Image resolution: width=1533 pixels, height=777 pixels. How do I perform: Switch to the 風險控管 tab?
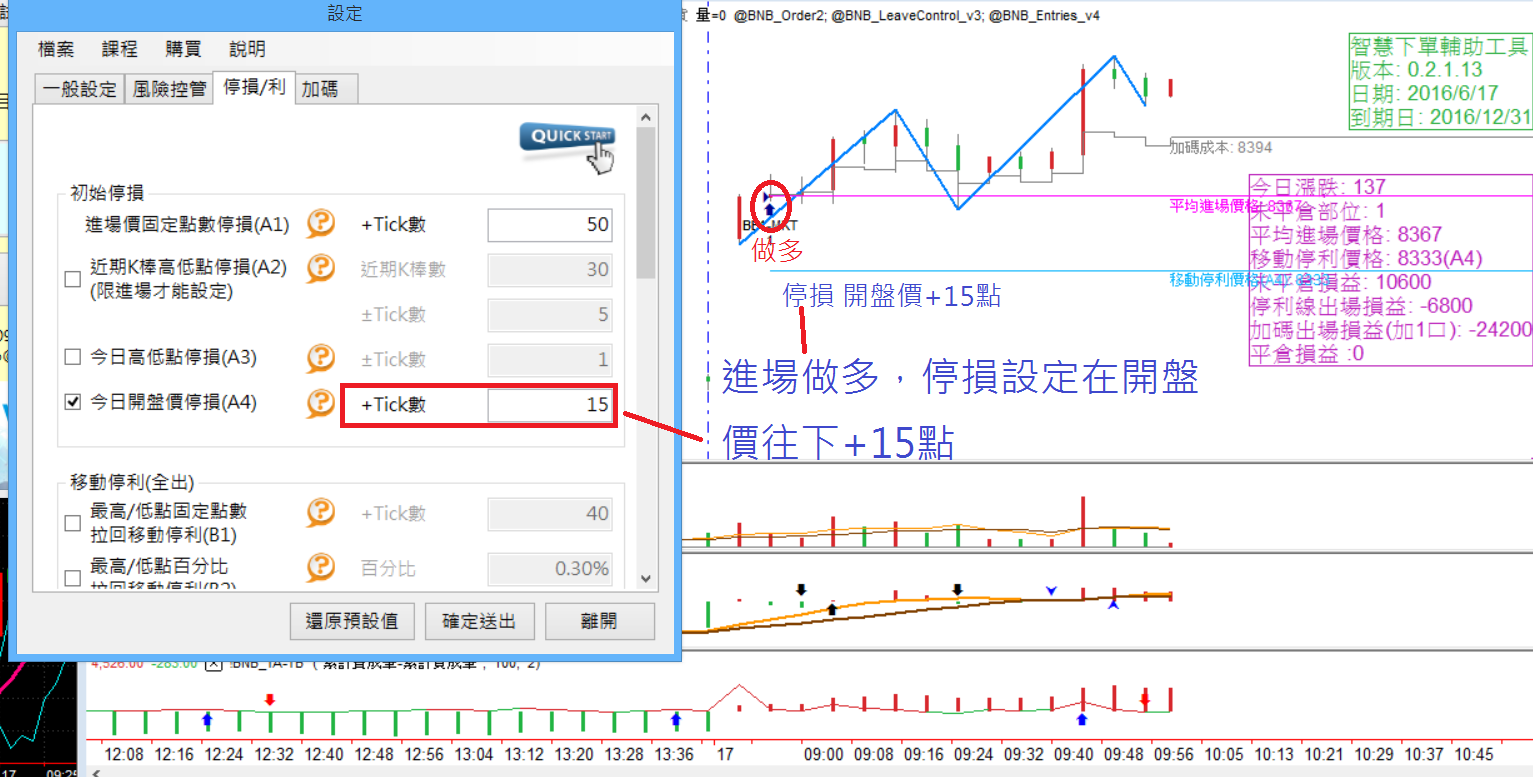[x=170, y=89]
